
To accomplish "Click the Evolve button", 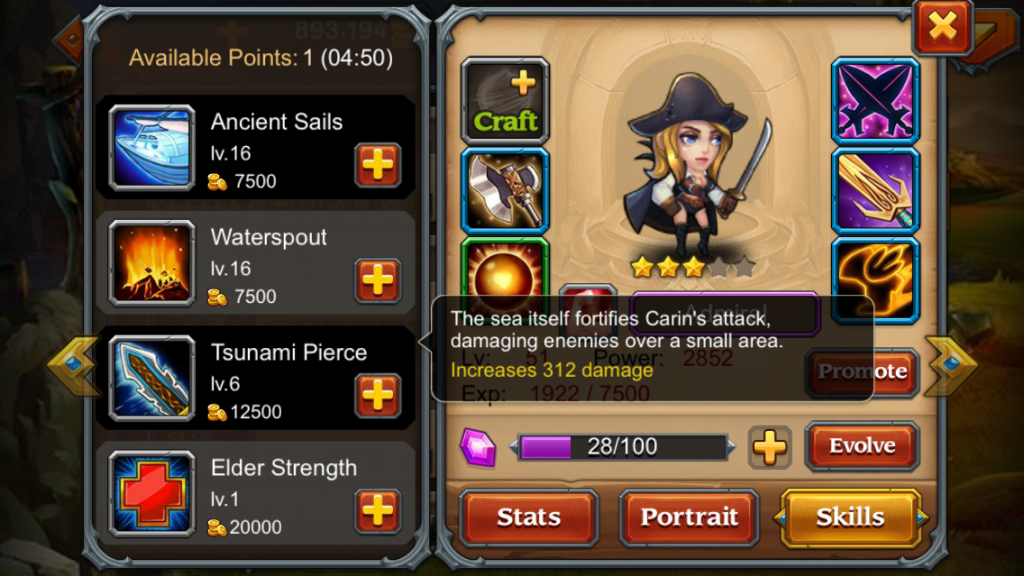I will point(862,446).
